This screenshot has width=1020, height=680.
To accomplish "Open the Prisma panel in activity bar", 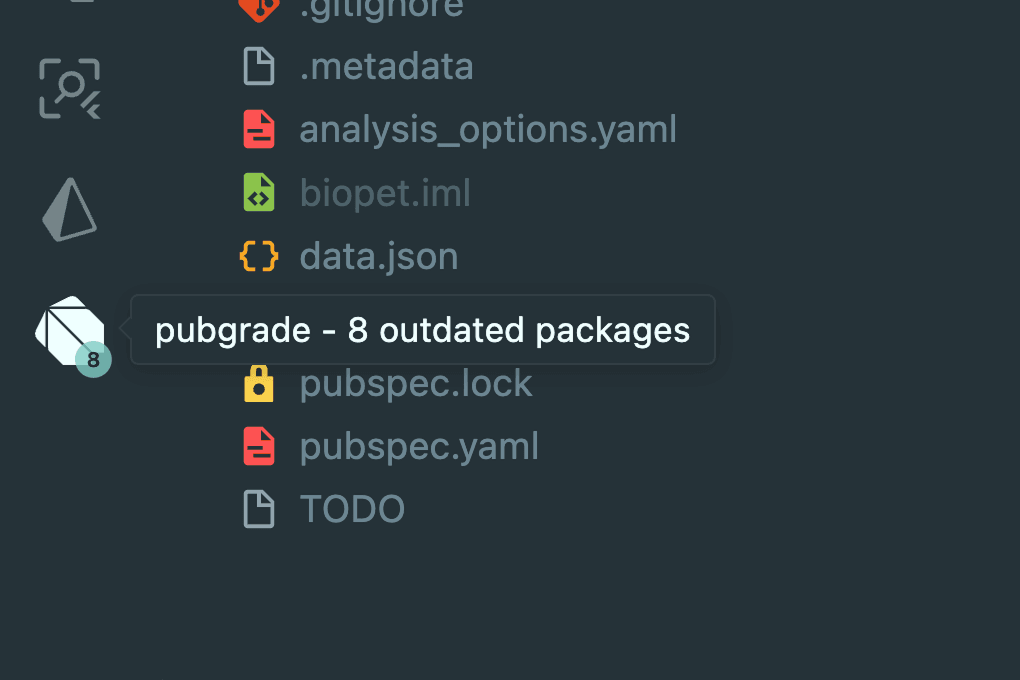I will (x=69, y=209).
